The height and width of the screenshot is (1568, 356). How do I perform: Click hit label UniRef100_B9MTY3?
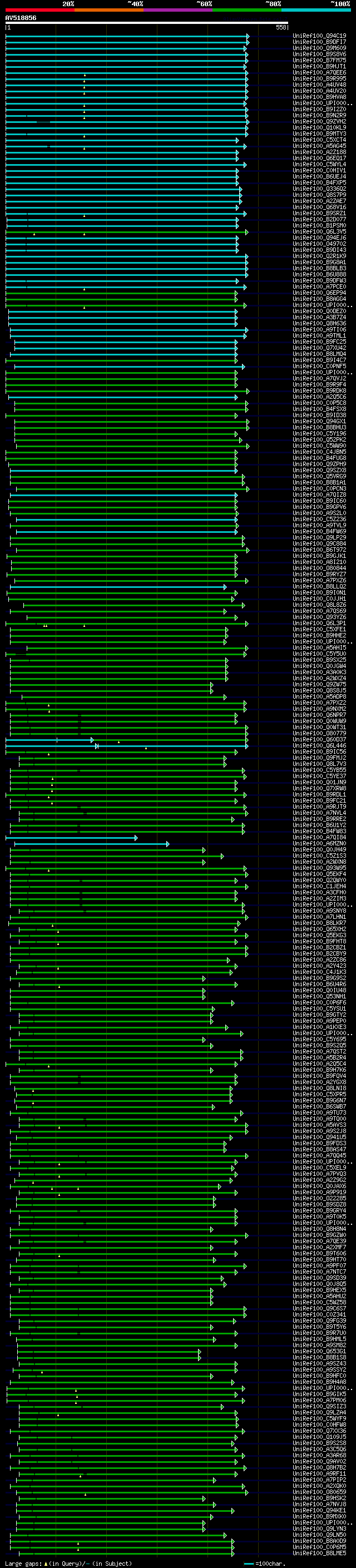[x=319, y=134]
